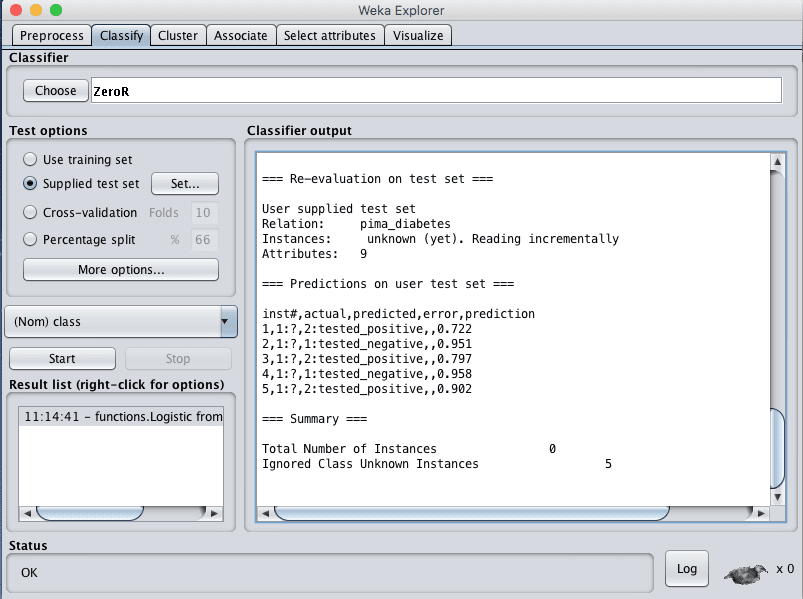Click result list scroll left arrow
The height and width of the screenshot is (599, 803).
click(27, 513)
